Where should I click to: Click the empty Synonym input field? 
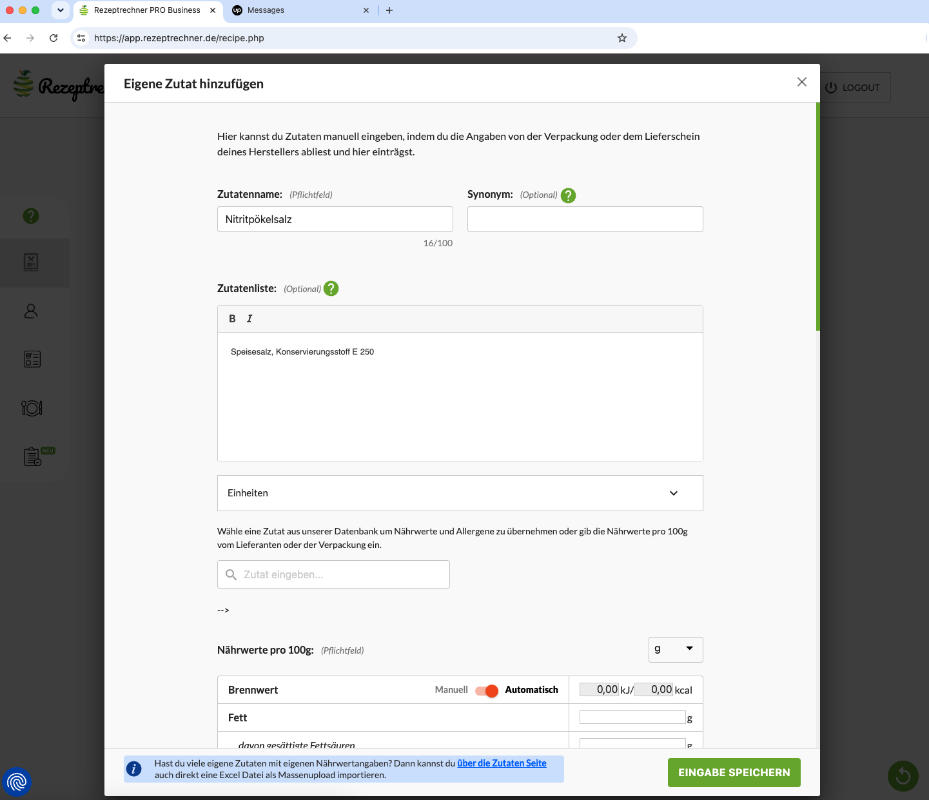click(x=585, y=219)
